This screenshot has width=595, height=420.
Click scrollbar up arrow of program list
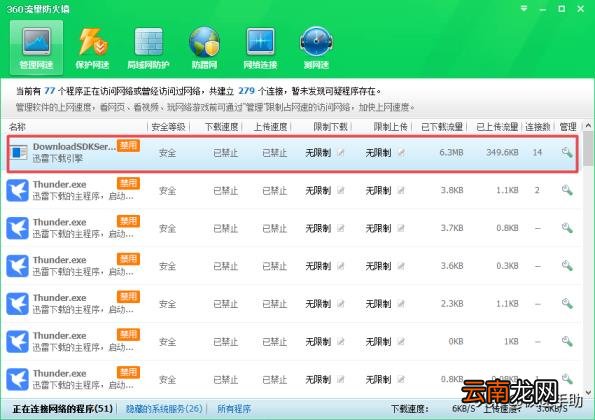pos(588,126)
